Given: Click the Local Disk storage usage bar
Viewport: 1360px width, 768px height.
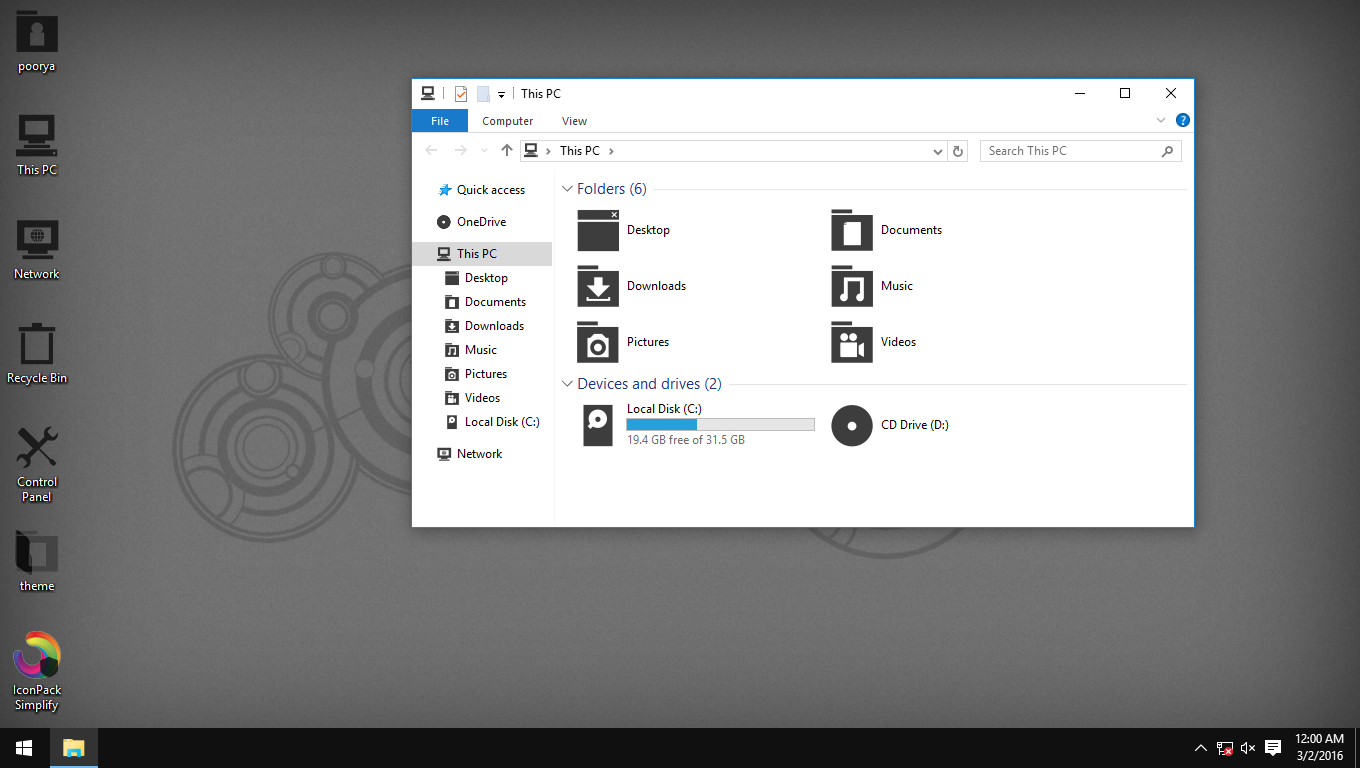Looking at the screenshot, I should pos(720,424).
